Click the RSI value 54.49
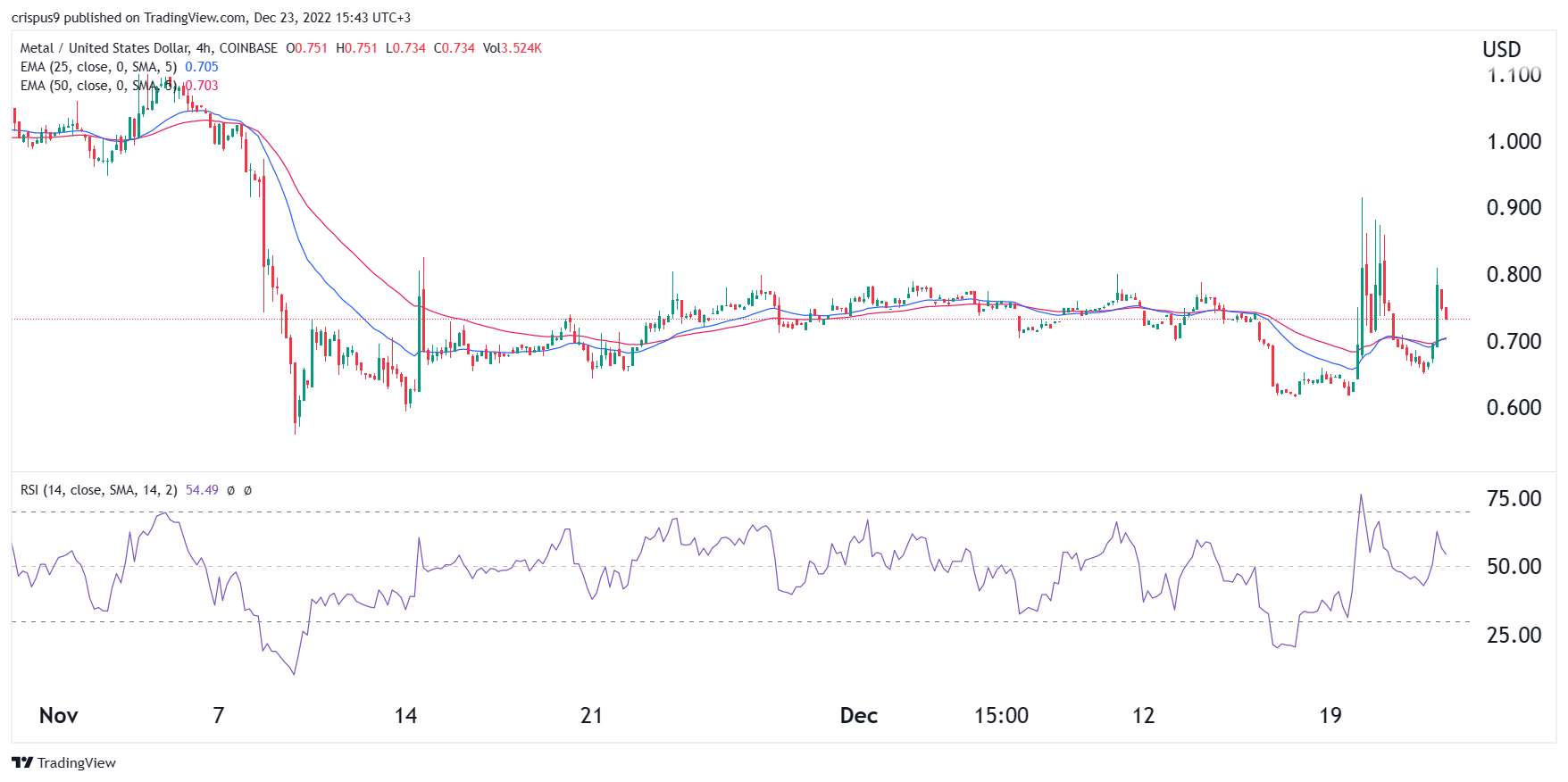The width and height of the screenshot is (1568, 782). coord(202,490)
